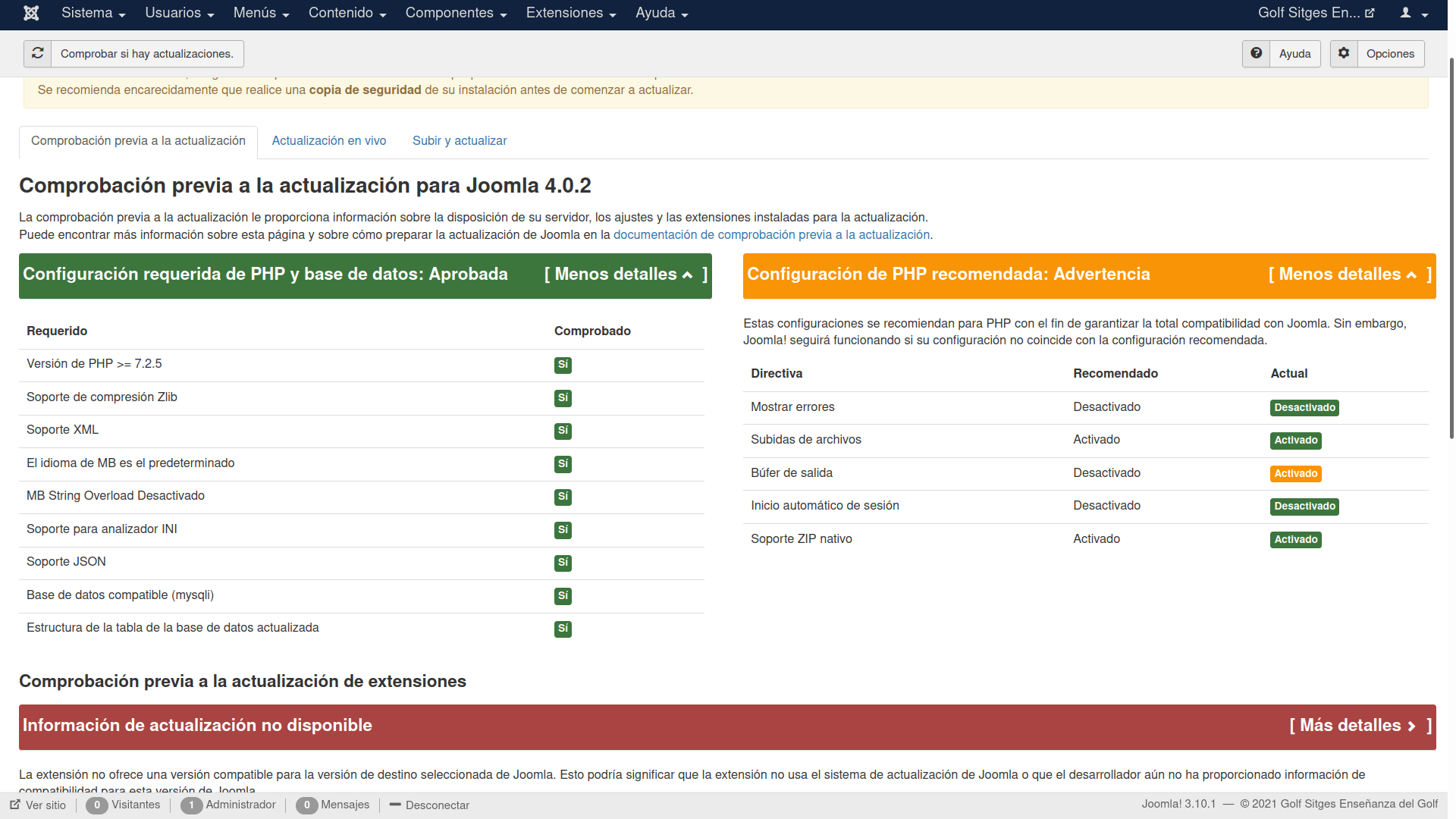The image size is (1456, 819).
Task: Click Activado badge for Subidas de archivos
Action: (1296, 441)
